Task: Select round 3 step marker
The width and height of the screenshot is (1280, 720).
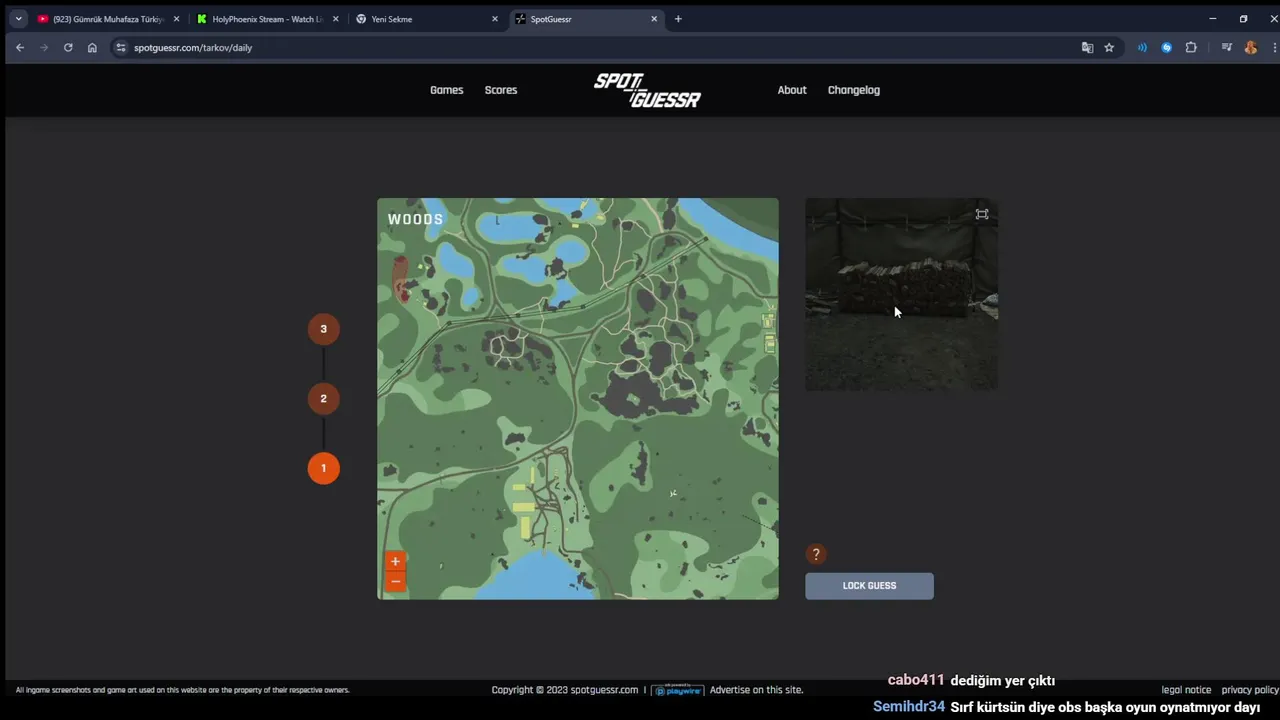Action: [323, 329]
